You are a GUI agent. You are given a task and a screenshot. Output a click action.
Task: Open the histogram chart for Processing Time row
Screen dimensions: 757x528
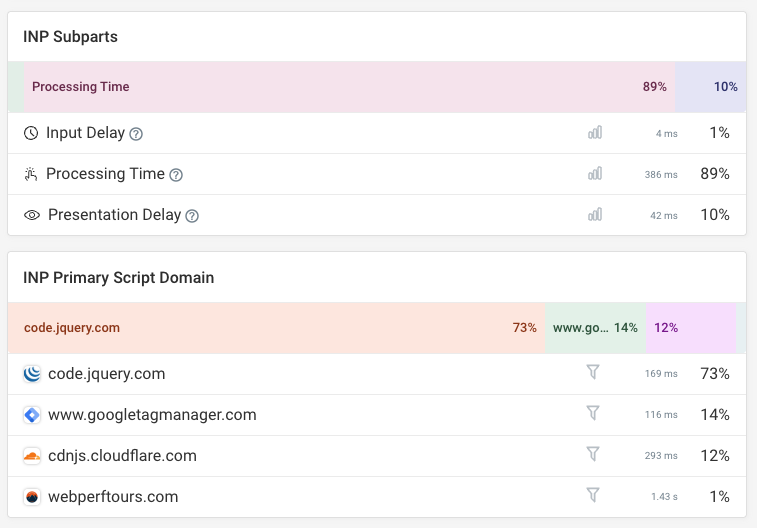[595, 174]
